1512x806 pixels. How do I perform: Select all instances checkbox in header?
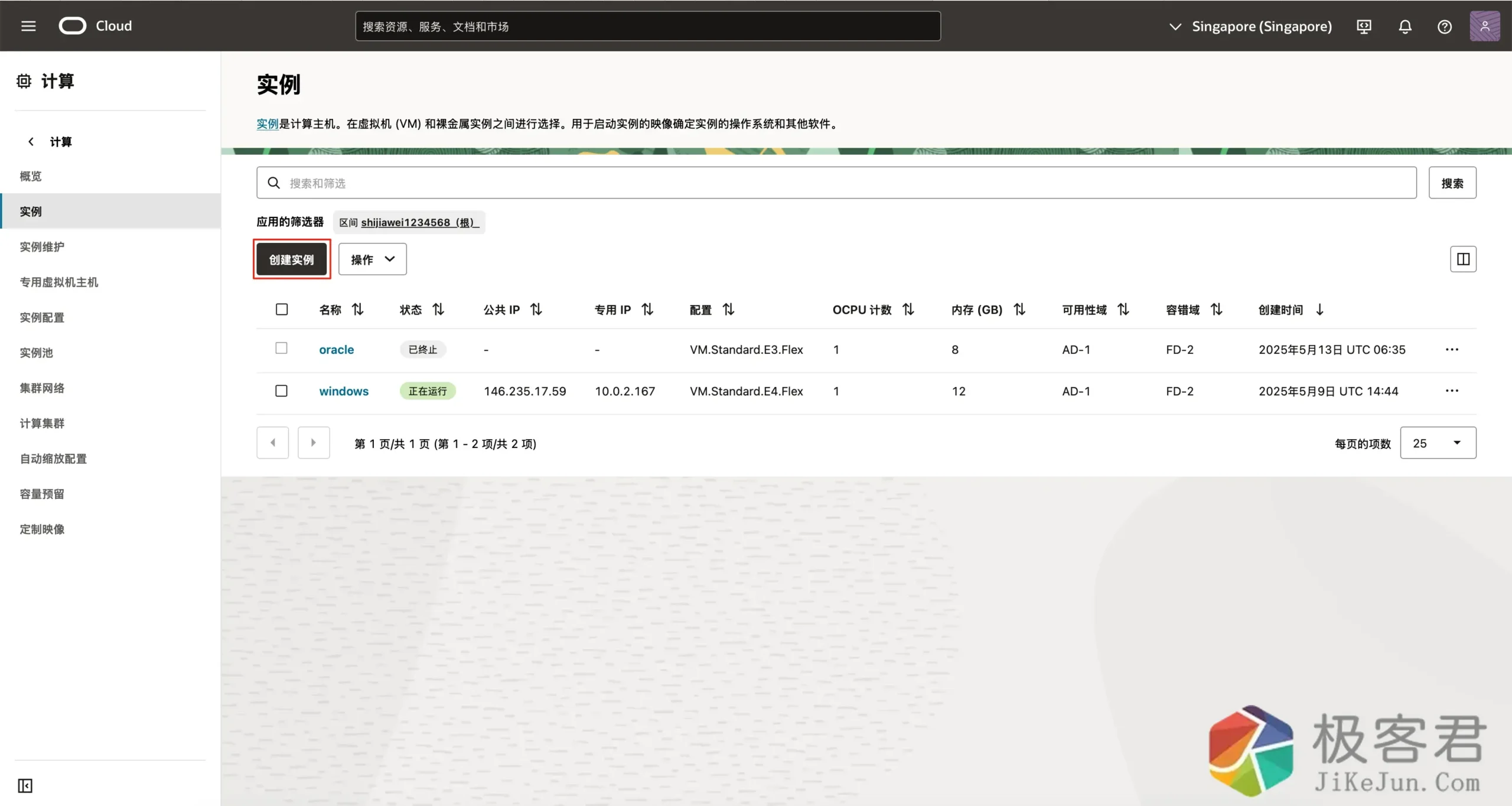click(x=282, y=309)
